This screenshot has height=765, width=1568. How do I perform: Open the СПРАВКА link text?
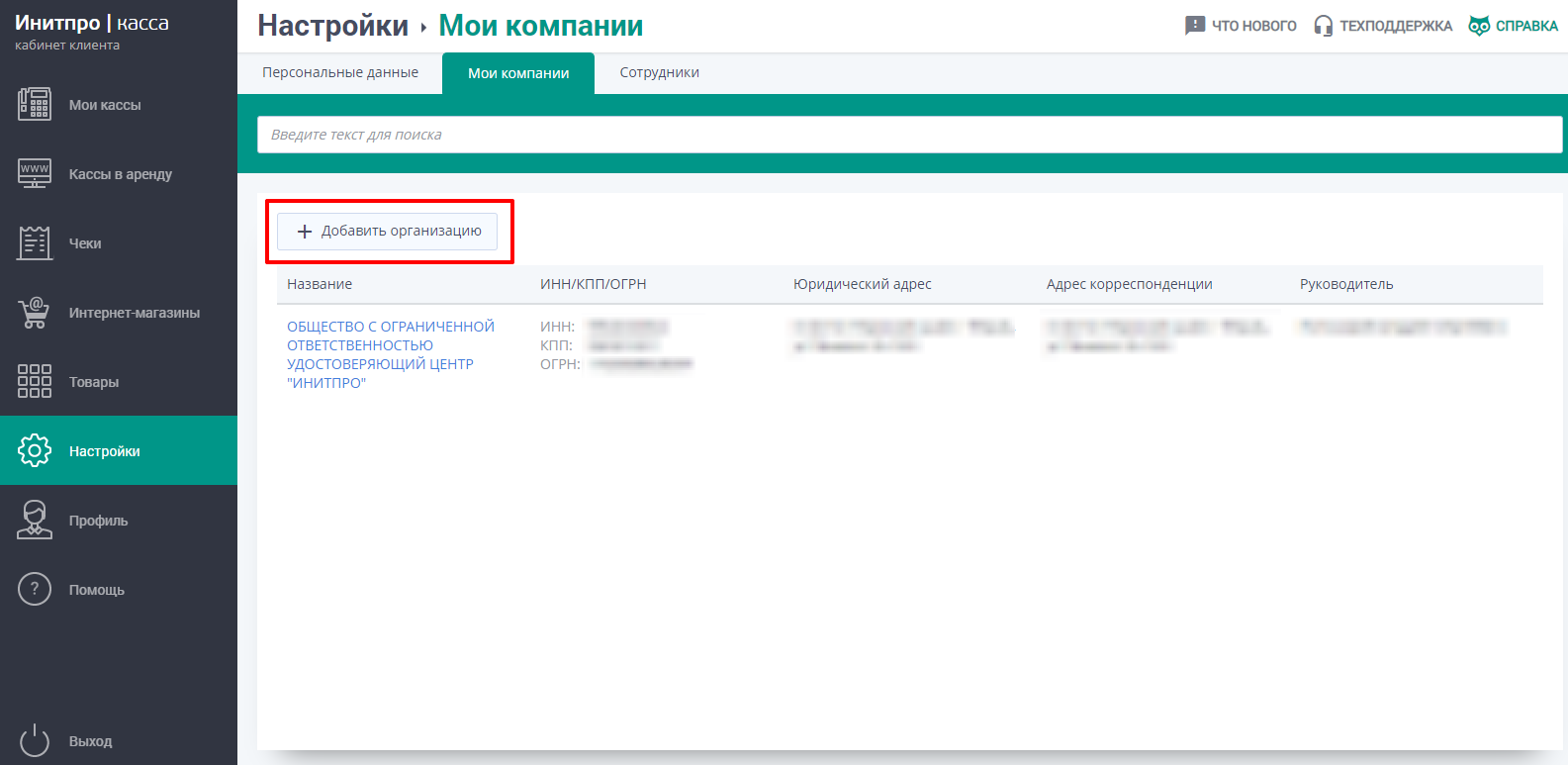(x=1526, y=26)
